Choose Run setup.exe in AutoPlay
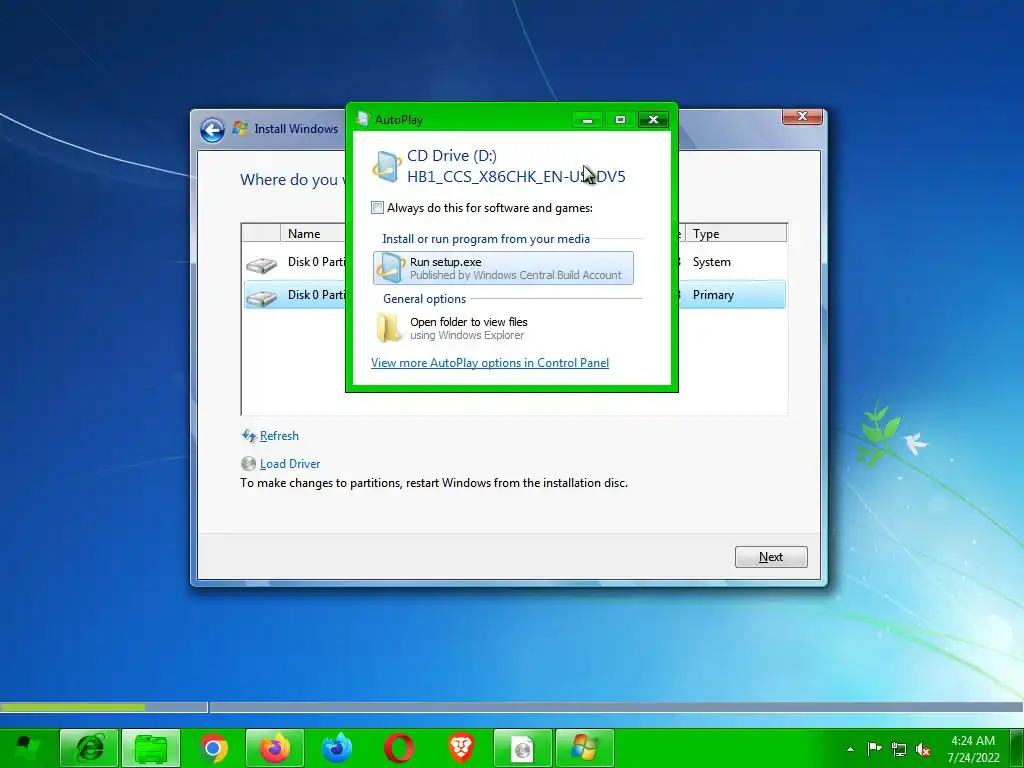Screen dimensions: 1024x768 (x=503, y=268)
